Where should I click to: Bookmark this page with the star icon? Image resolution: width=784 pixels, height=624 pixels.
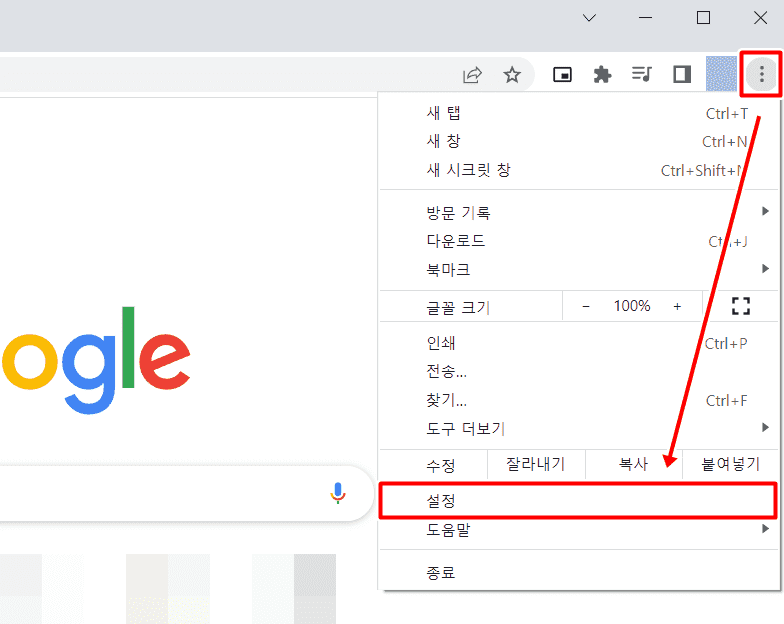tap(512, 75)
